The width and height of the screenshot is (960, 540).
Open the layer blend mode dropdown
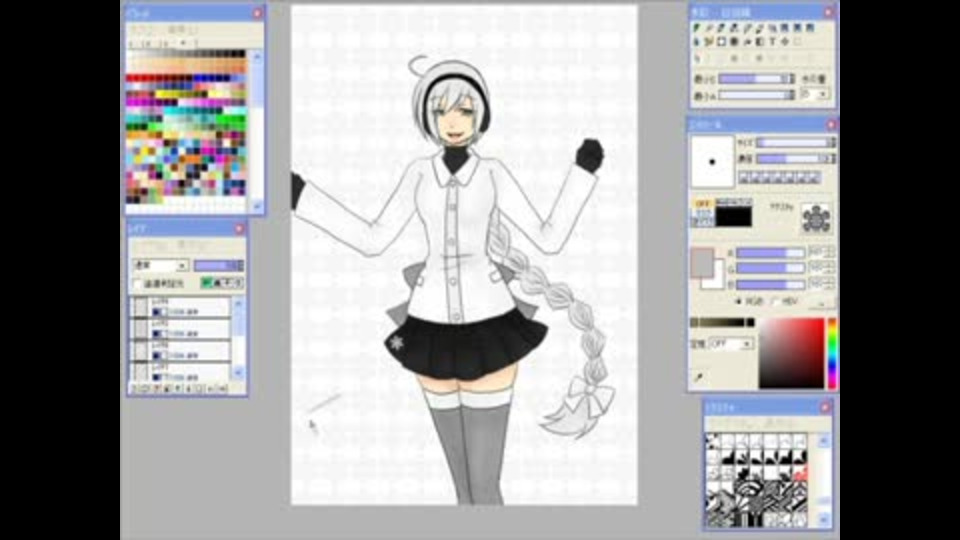click(160, 266)
